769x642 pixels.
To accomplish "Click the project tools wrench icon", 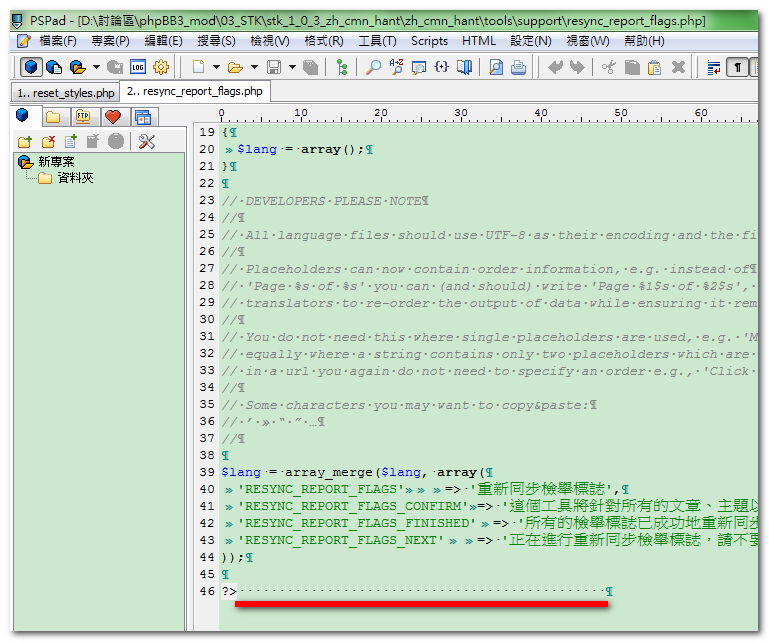I will pos(147,141).
